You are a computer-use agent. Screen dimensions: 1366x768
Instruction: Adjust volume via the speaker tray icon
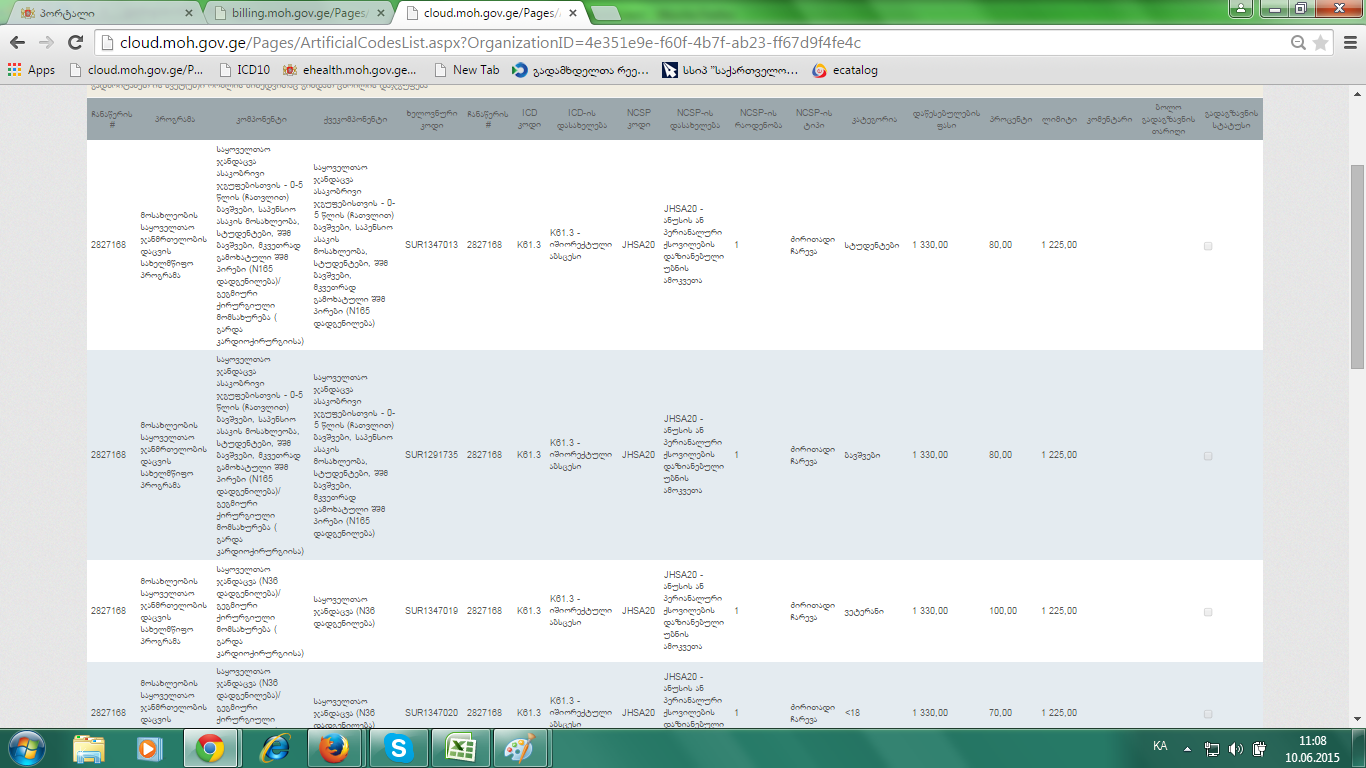point(1236,748)
